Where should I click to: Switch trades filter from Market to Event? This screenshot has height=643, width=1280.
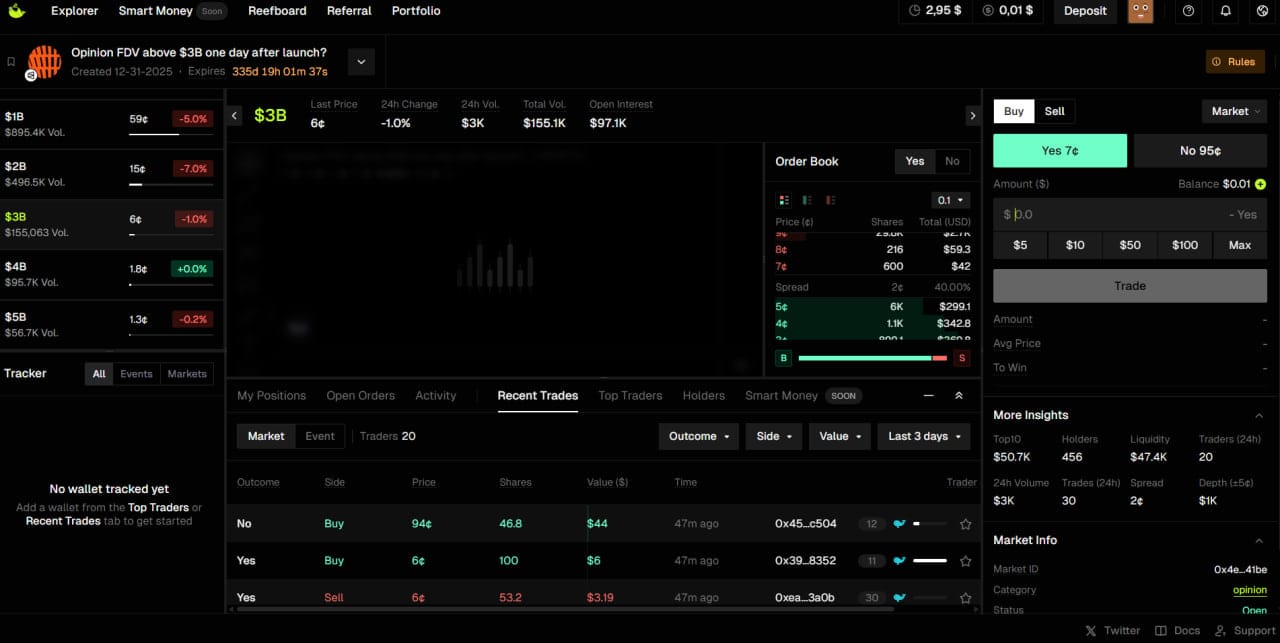(320, 436)
